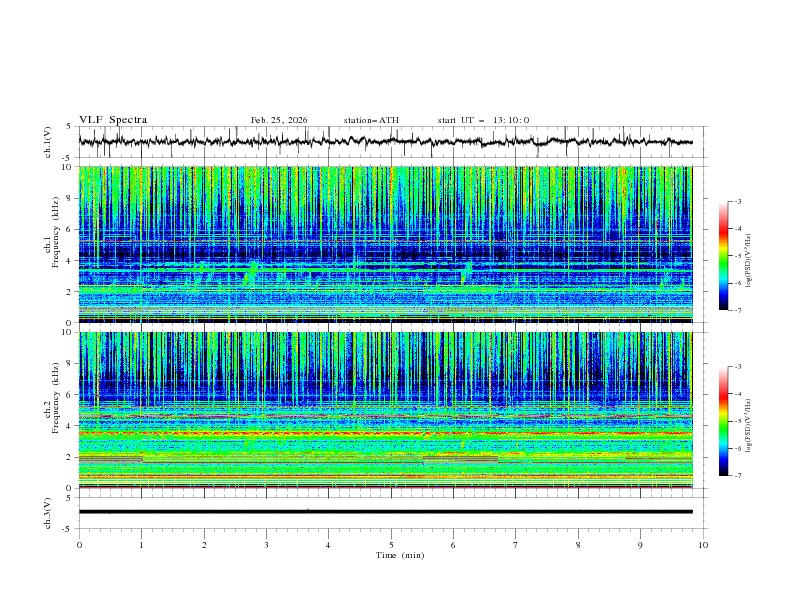Click the ch.1 voltage waveform trace
Viewport: 792px width, 612px height.
pos(385,142)
